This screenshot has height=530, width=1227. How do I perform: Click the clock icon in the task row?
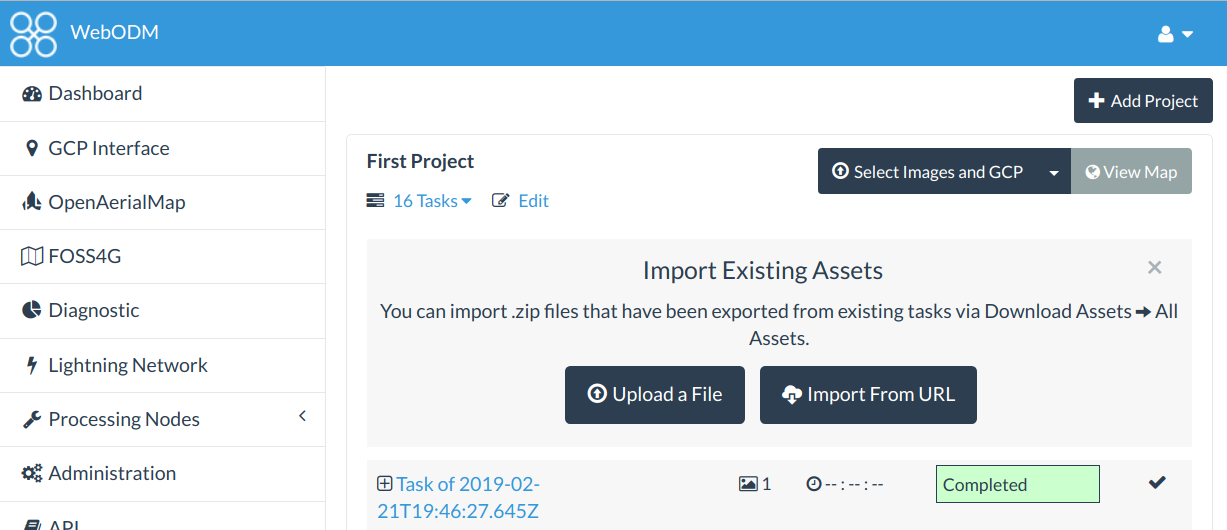814,484
